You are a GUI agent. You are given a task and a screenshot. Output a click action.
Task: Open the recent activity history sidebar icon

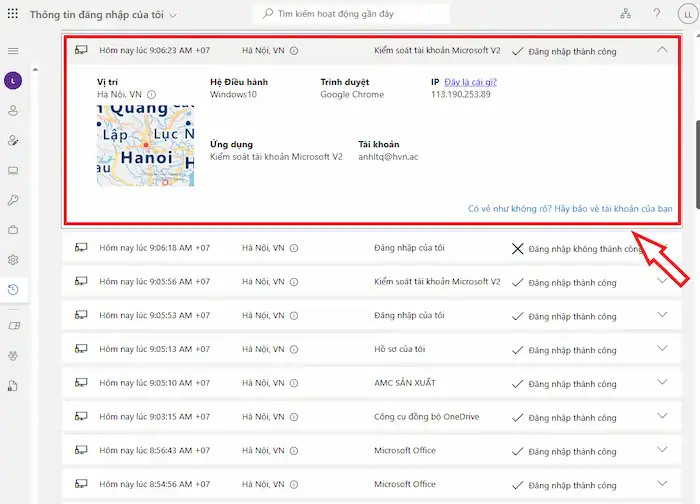click(x=13, y=289)
